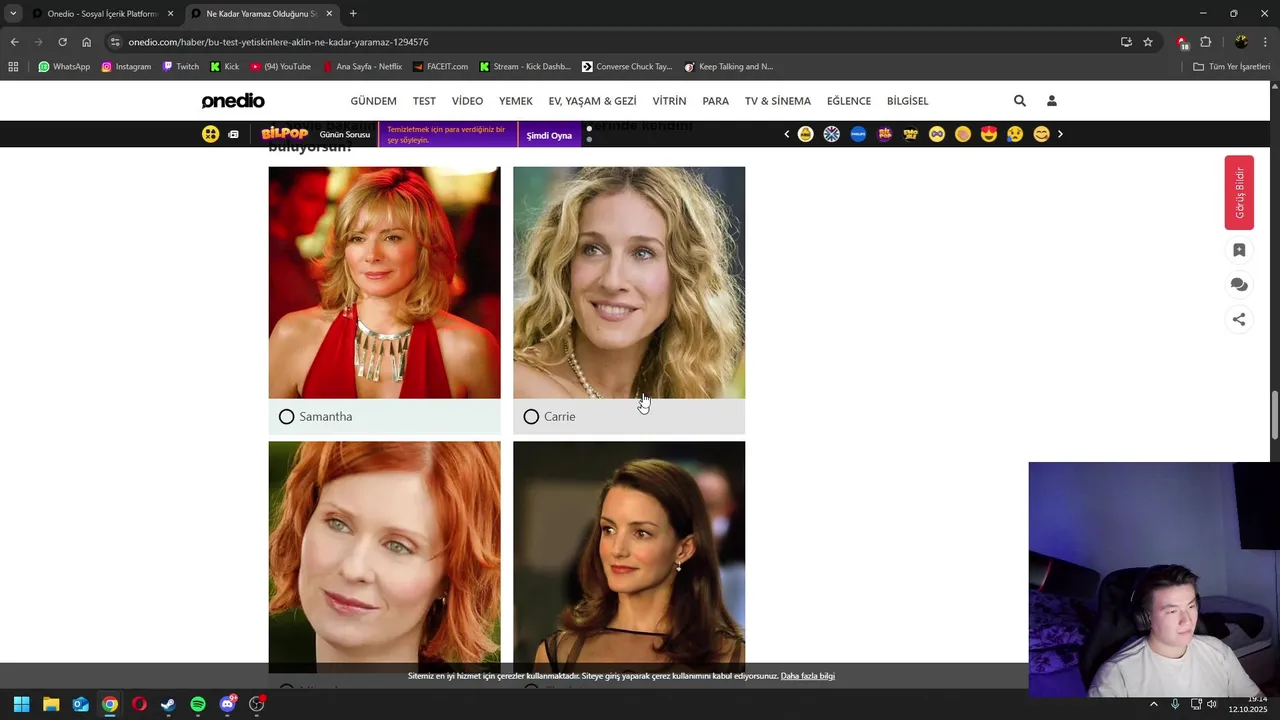Open the EV, YAŞAM & GEZİ menu item
The height and width of the screenshot is (720, 1280).
pyautogui.click(x=592, y=101)
